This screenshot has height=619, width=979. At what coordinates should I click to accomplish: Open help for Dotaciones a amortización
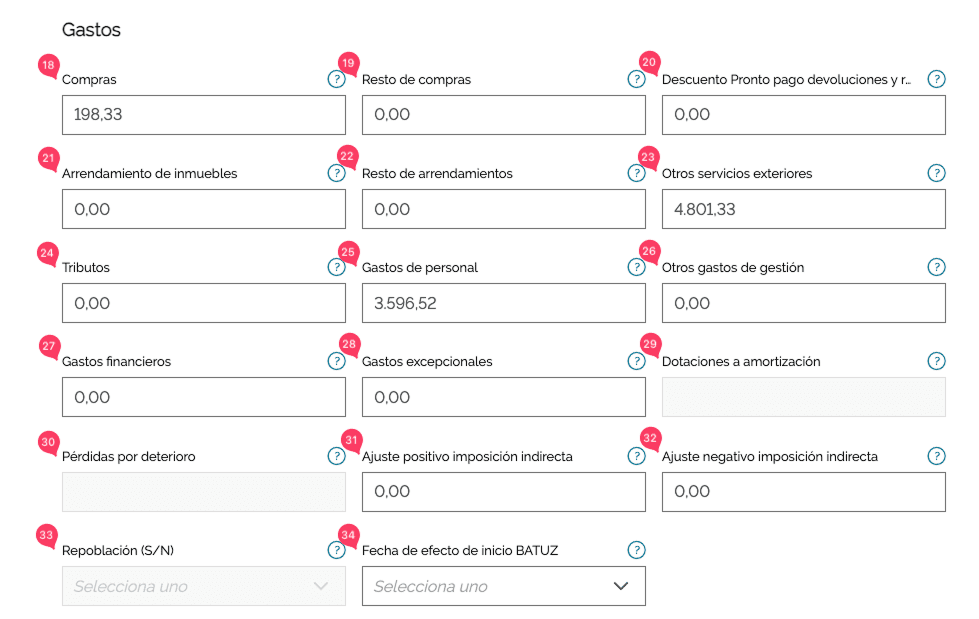(936, 361)
